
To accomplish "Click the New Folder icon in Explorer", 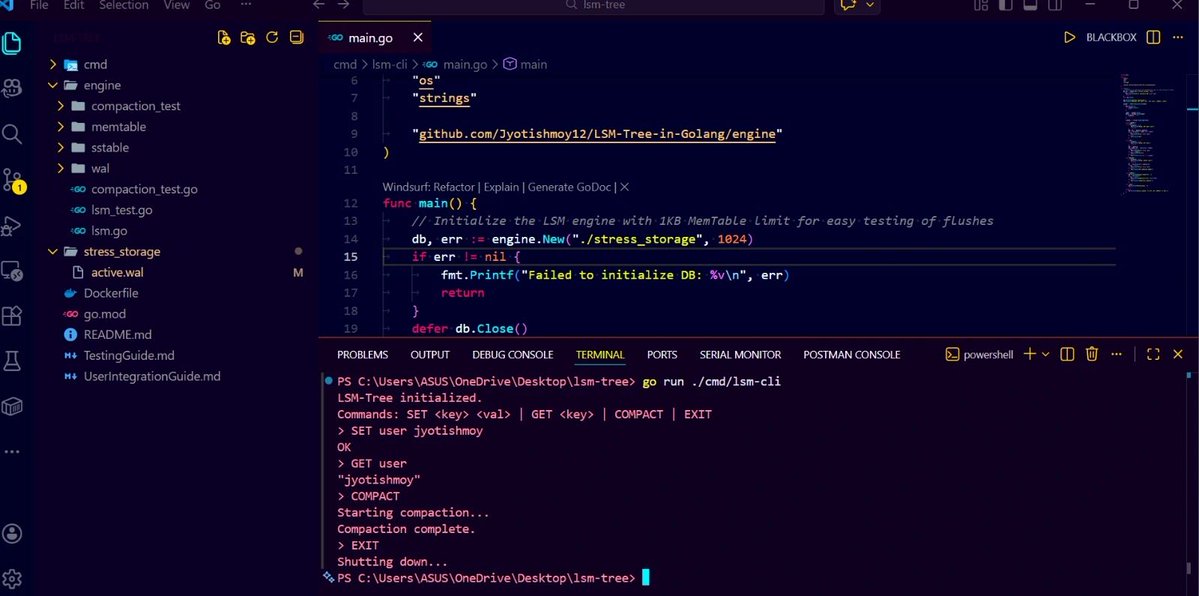I will [x=248, y=37].
